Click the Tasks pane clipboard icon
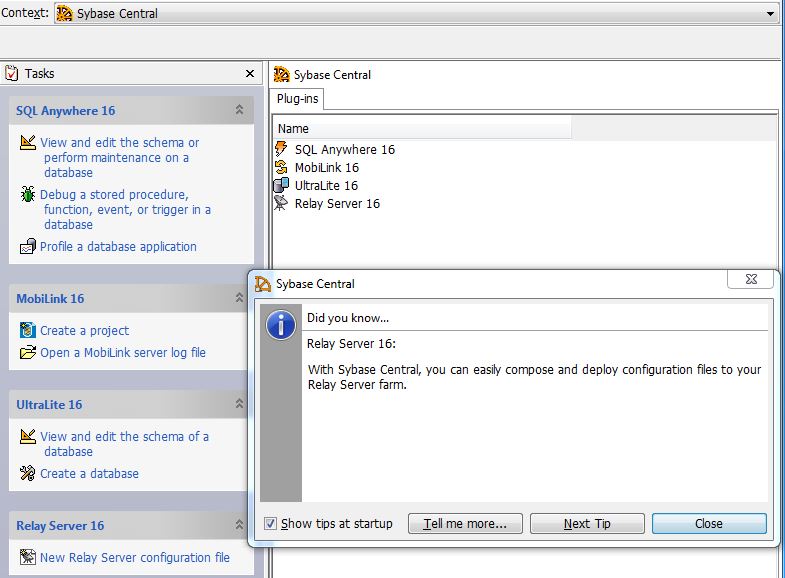The height and width of the screenshot is (578, 785). coord(12,74)
